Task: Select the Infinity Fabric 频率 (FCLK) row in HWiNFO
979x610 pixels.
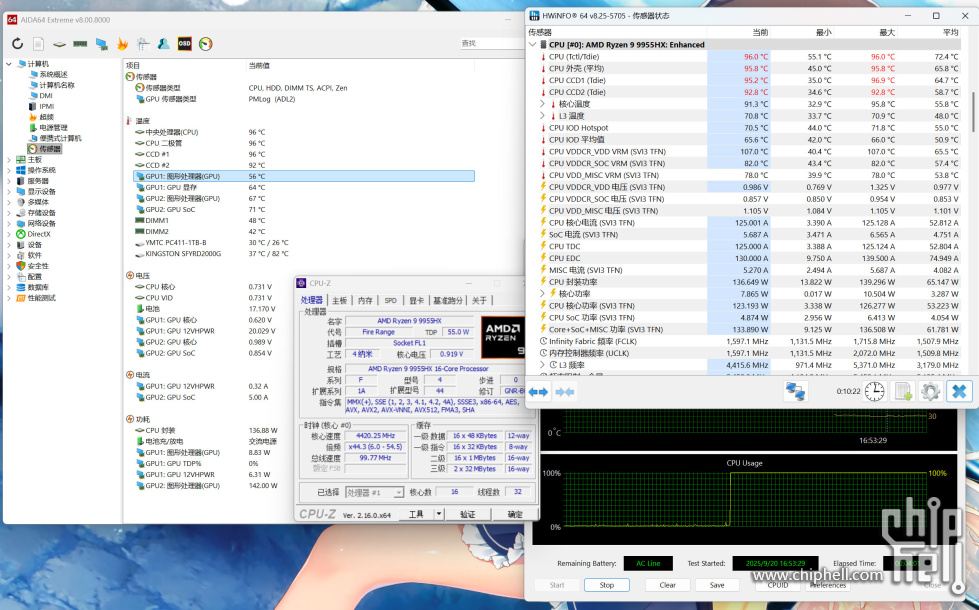Action: [x=743, y=341]
